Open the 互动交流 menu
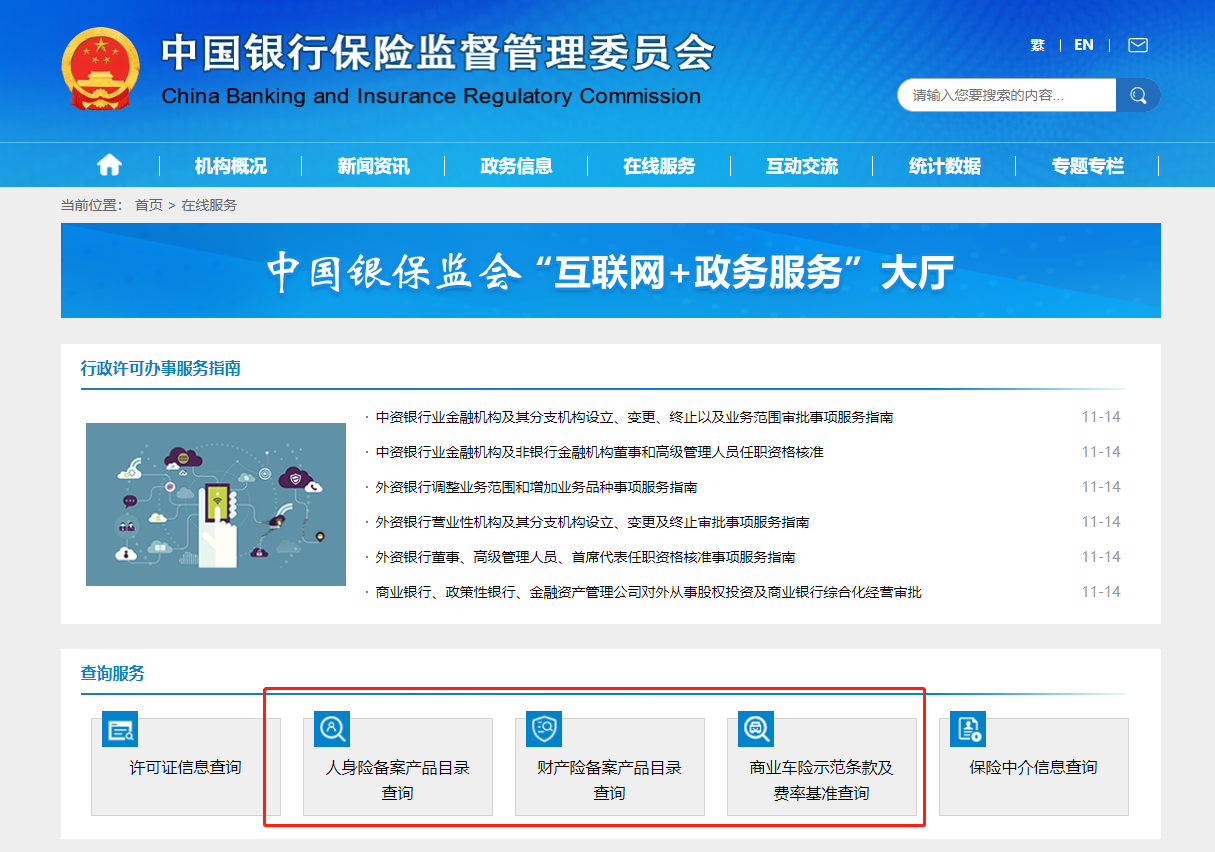 (x=802, y=166)
